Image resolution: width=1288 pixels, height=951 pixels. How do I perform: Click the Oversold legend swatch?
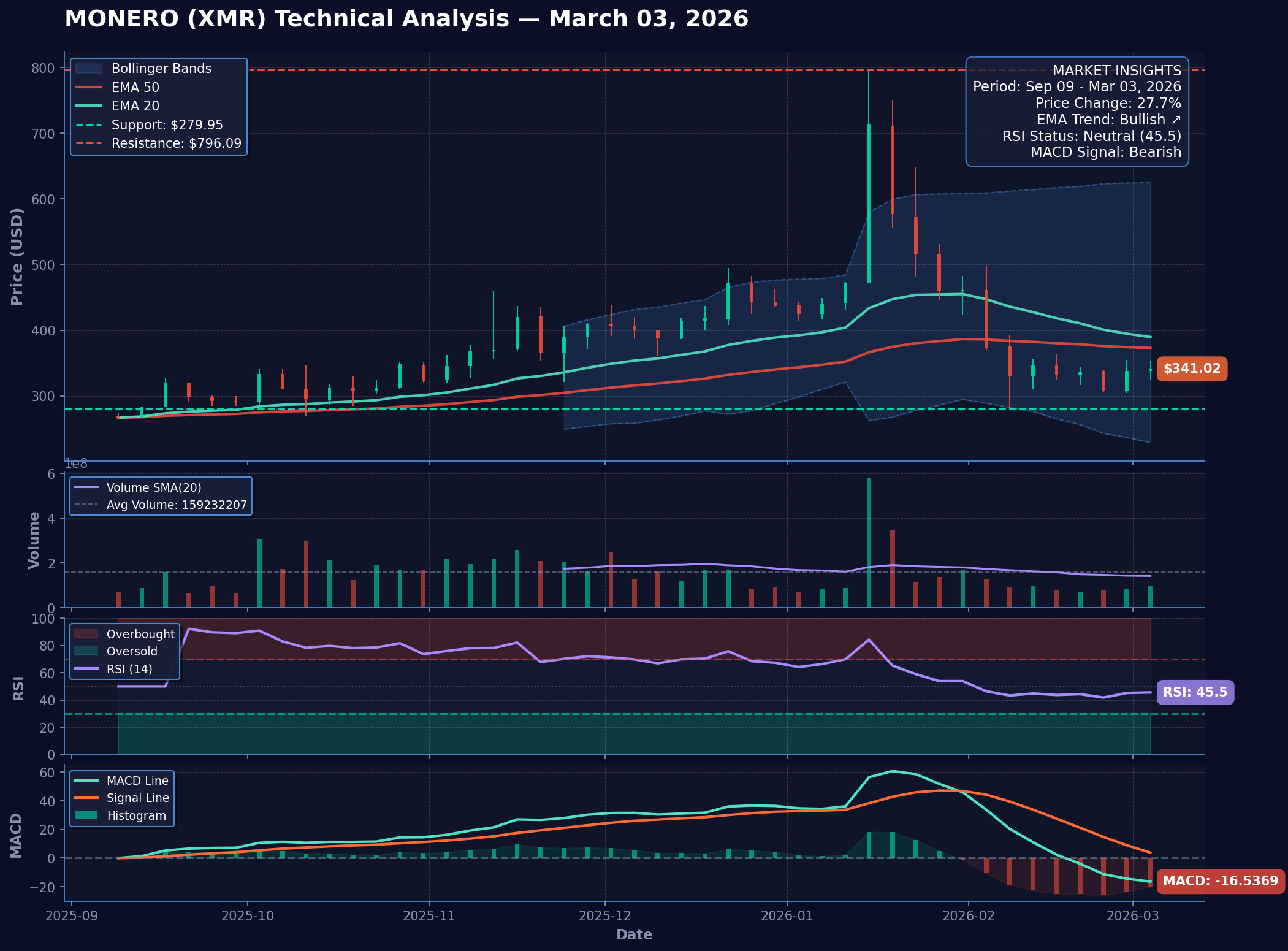(86, 652)
